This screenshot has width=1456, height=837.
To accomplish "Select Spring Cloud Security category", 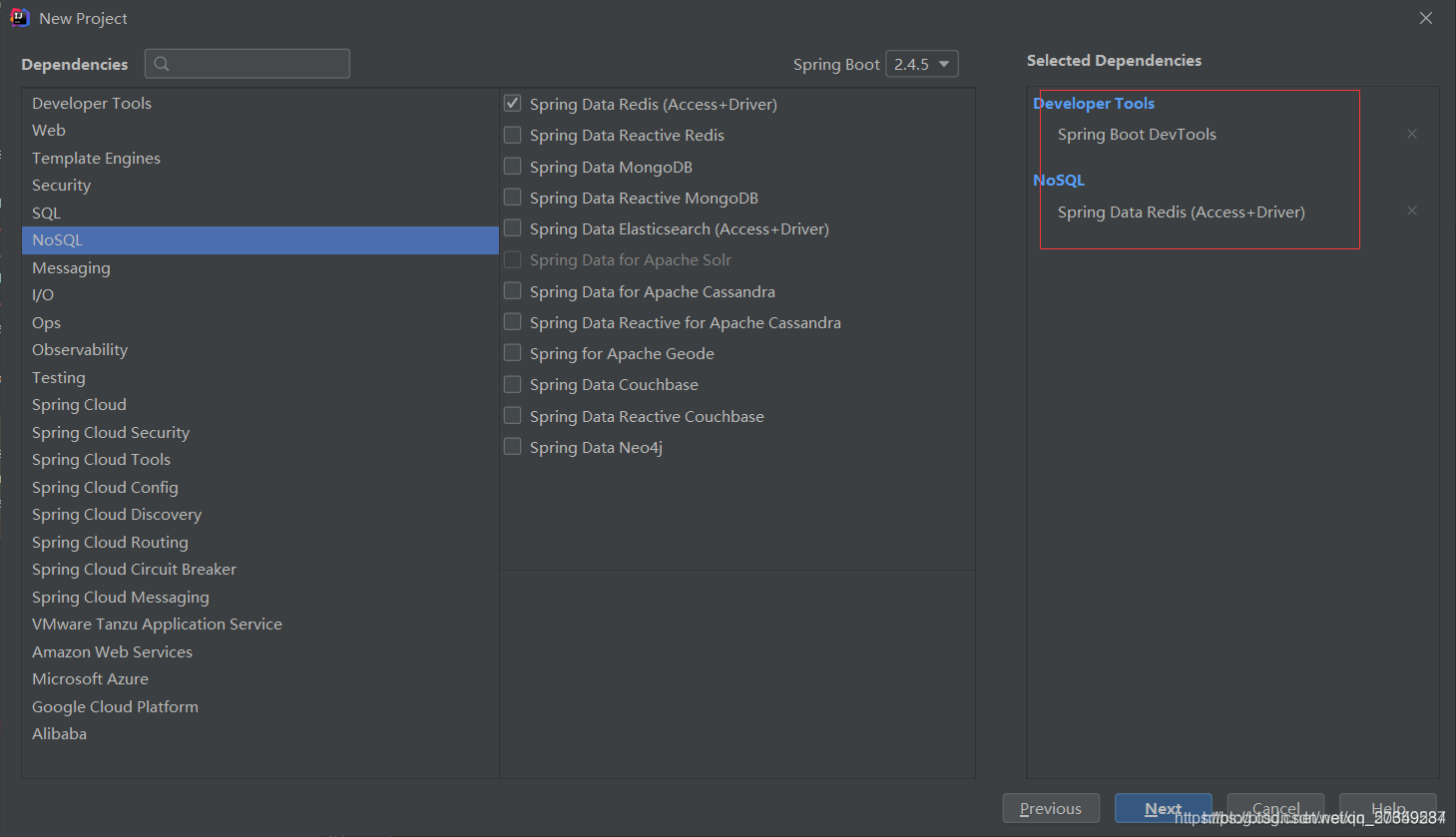I will pyautogui.click(x=259, y=432).
